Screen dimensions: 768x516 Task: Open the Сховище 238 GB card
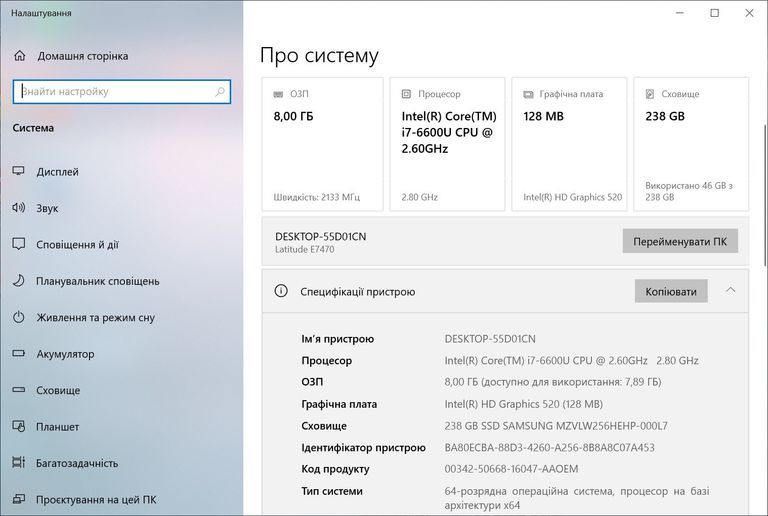point(688,144)
